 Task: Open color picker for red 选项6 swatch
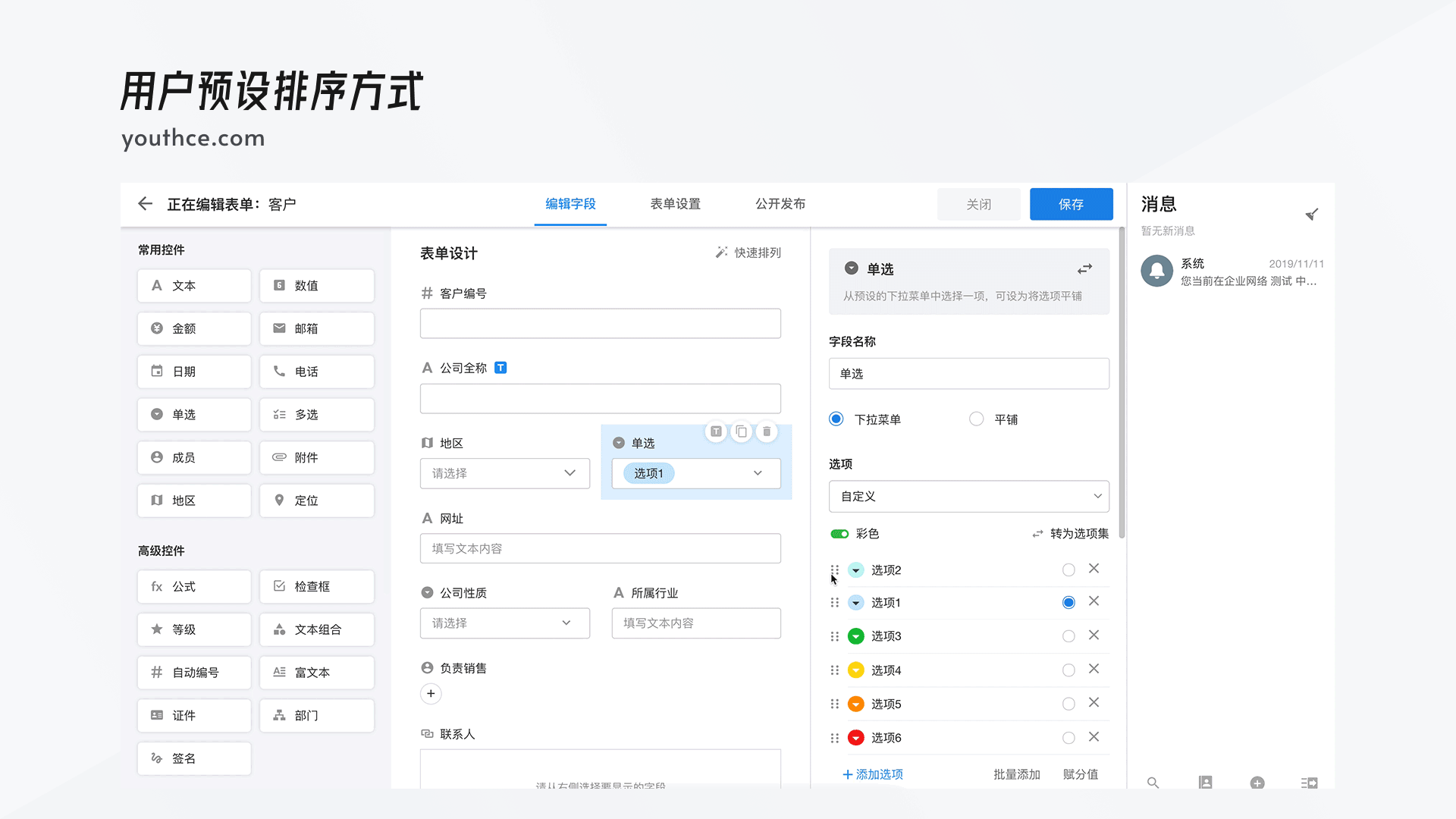coord(856,738)
